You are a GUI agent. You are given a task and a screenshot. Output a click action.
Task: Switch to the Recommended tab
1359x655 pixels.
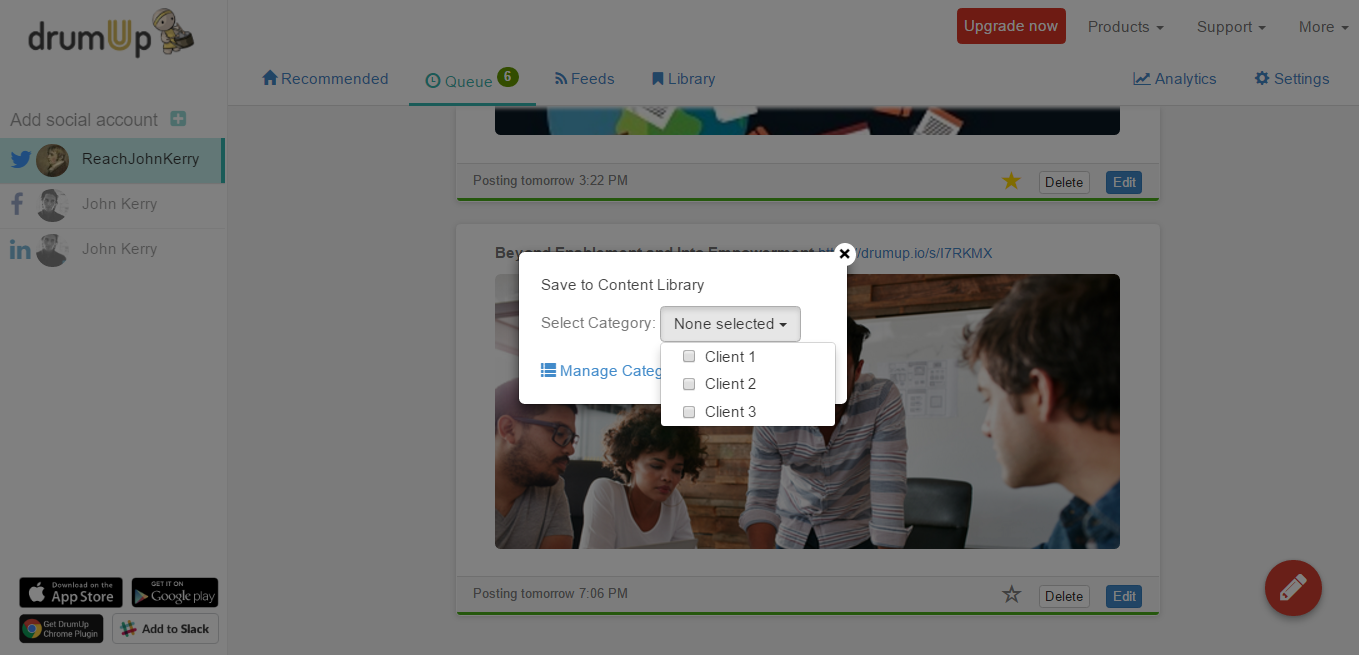pyautogui.click(x=325, y=79)
